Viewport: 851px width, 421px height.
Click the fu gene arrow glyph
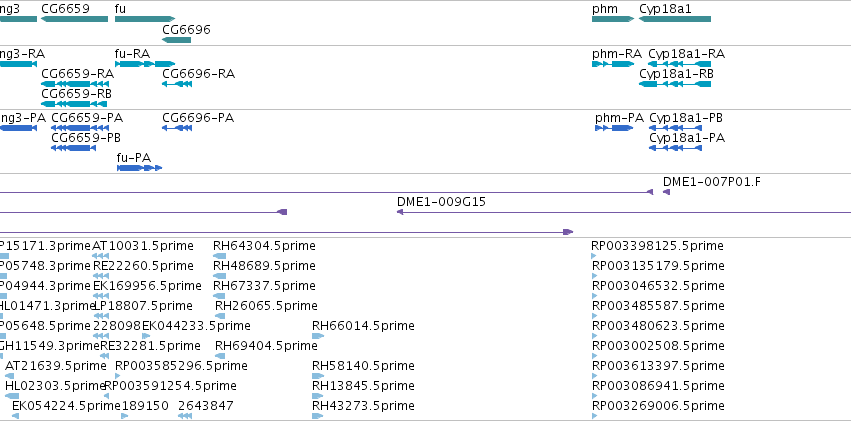145,19
